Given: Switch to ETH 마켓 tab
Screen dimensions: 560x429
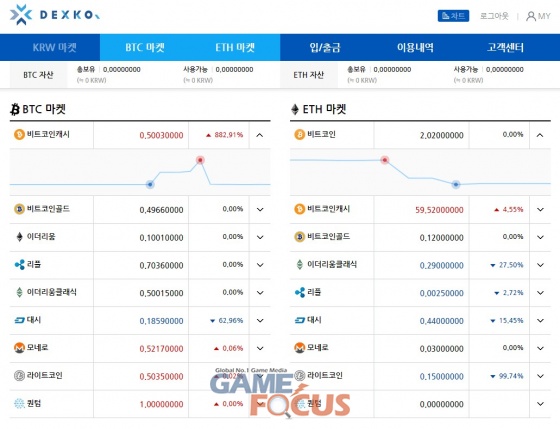Looking at the screenshot, I should 235,48.
